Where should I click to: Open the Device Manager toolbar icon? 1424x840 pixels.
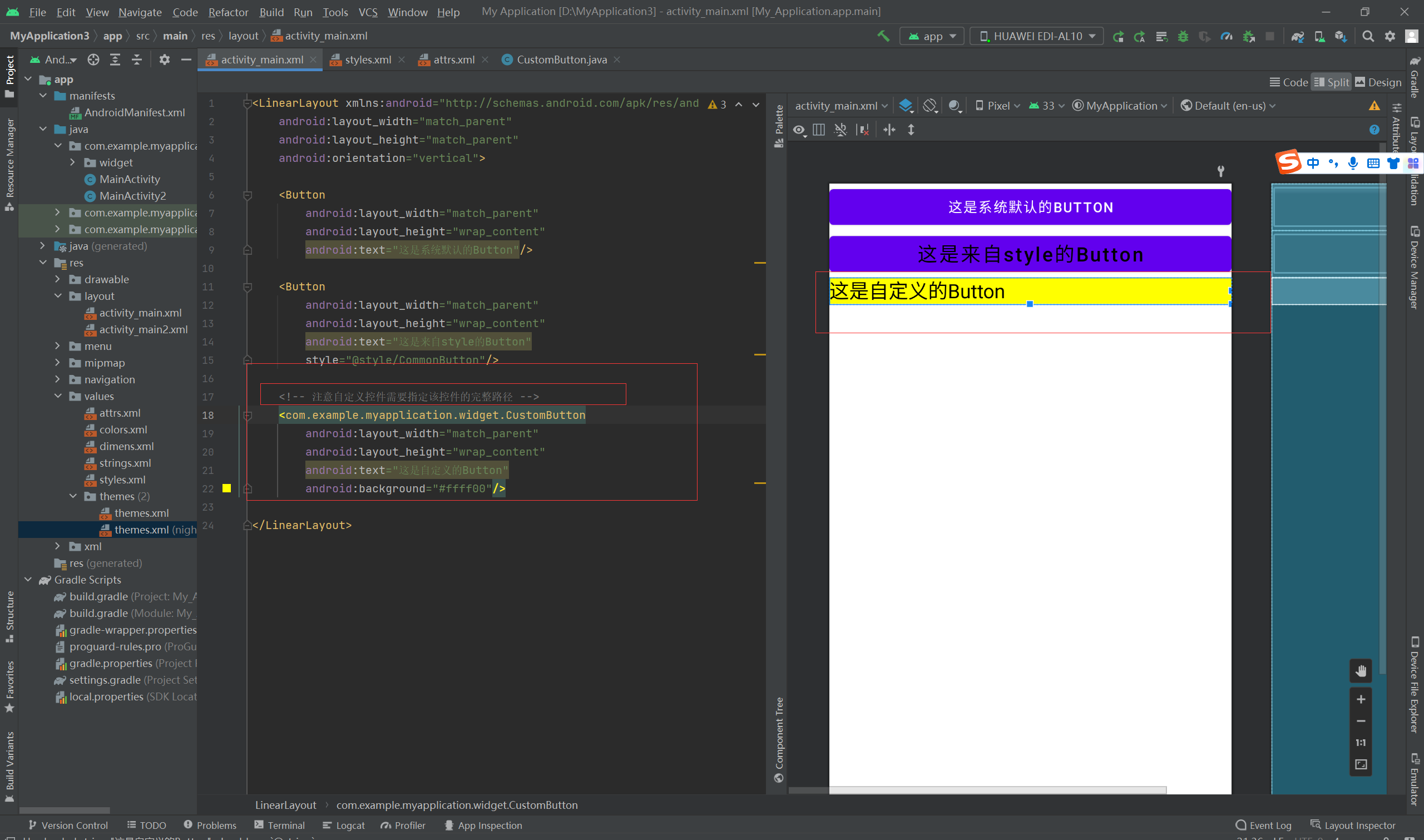[x=1319, y=36]
